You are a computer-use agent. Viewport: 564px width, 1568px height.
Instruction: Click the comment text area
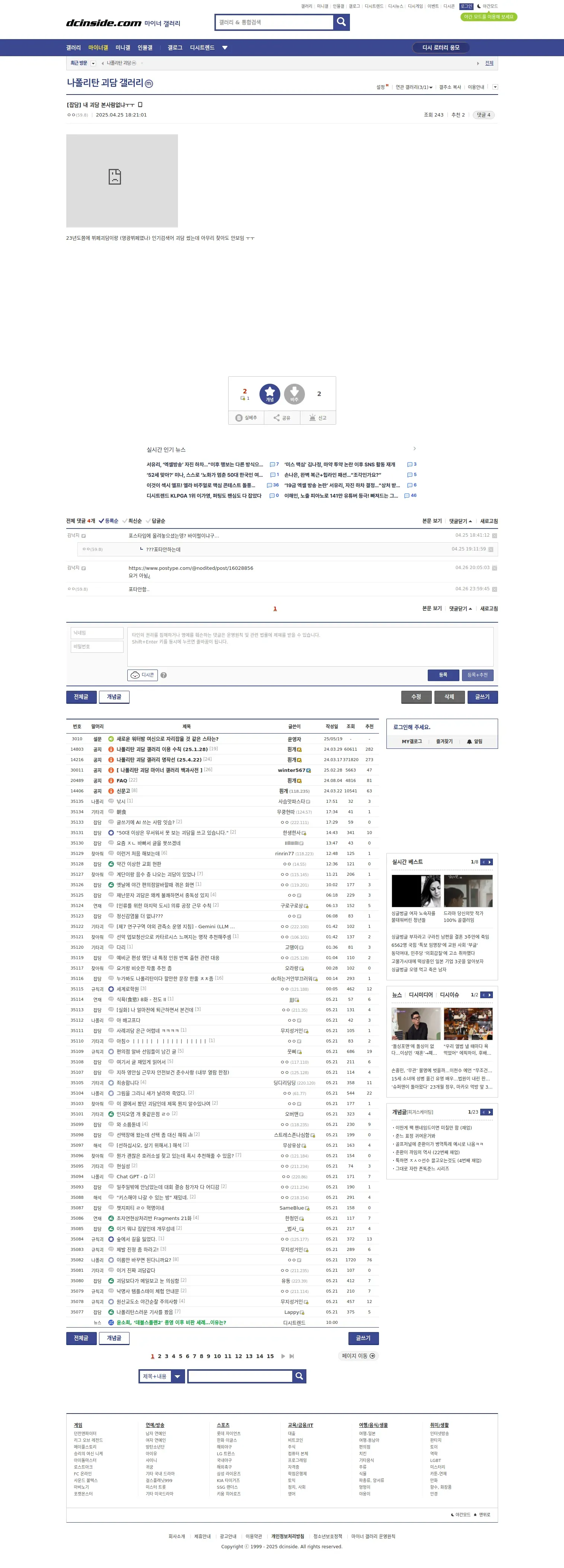[310, 646]
